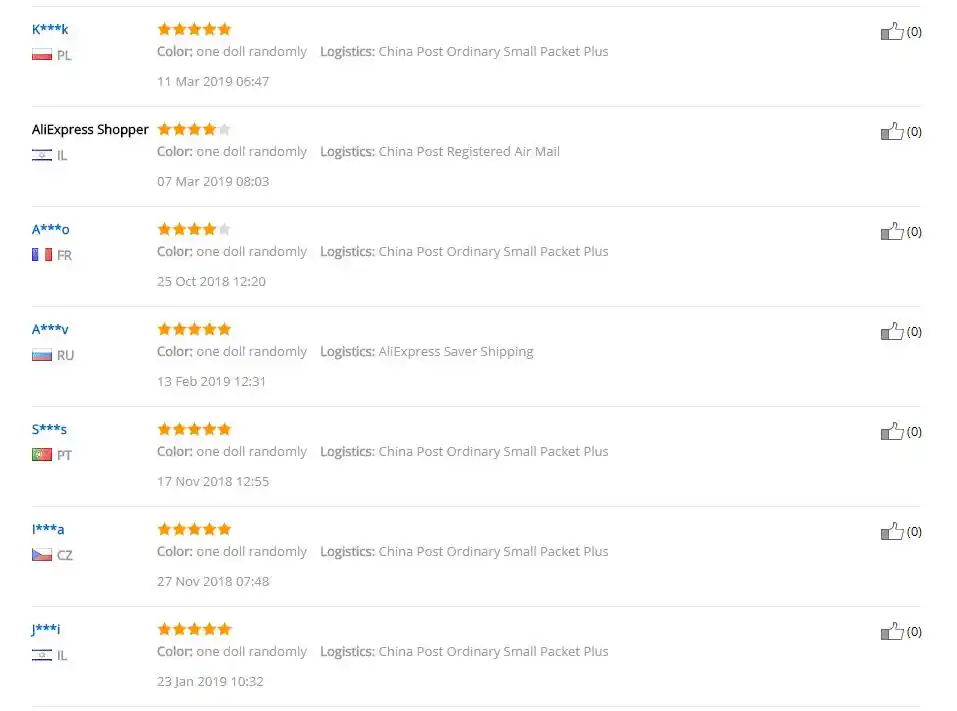Open reviewer K***k's profile
Screen dimensions: 957x711
click(50, 29)
